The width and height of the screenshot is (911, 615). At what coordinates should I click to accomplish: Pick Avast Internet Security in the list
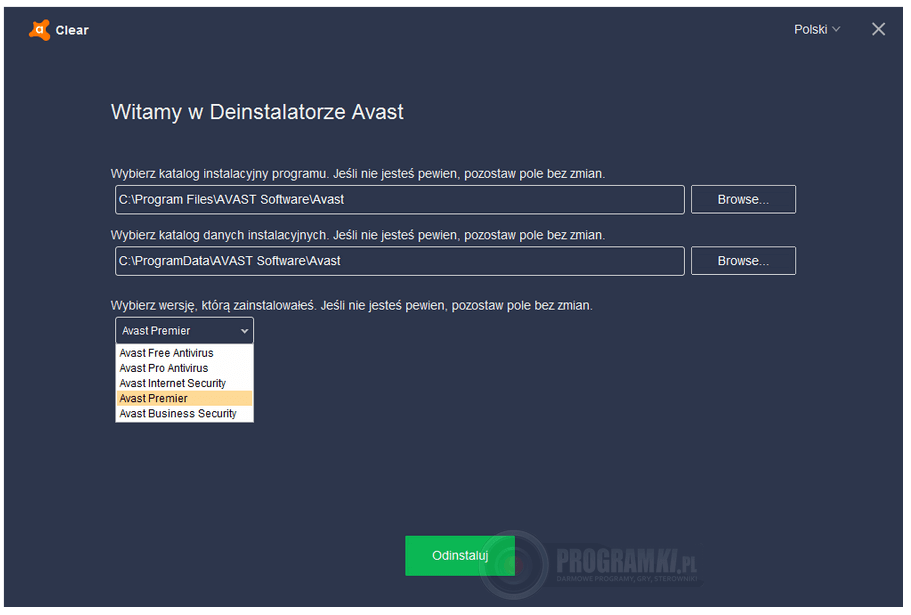click(x=184, y=383)
